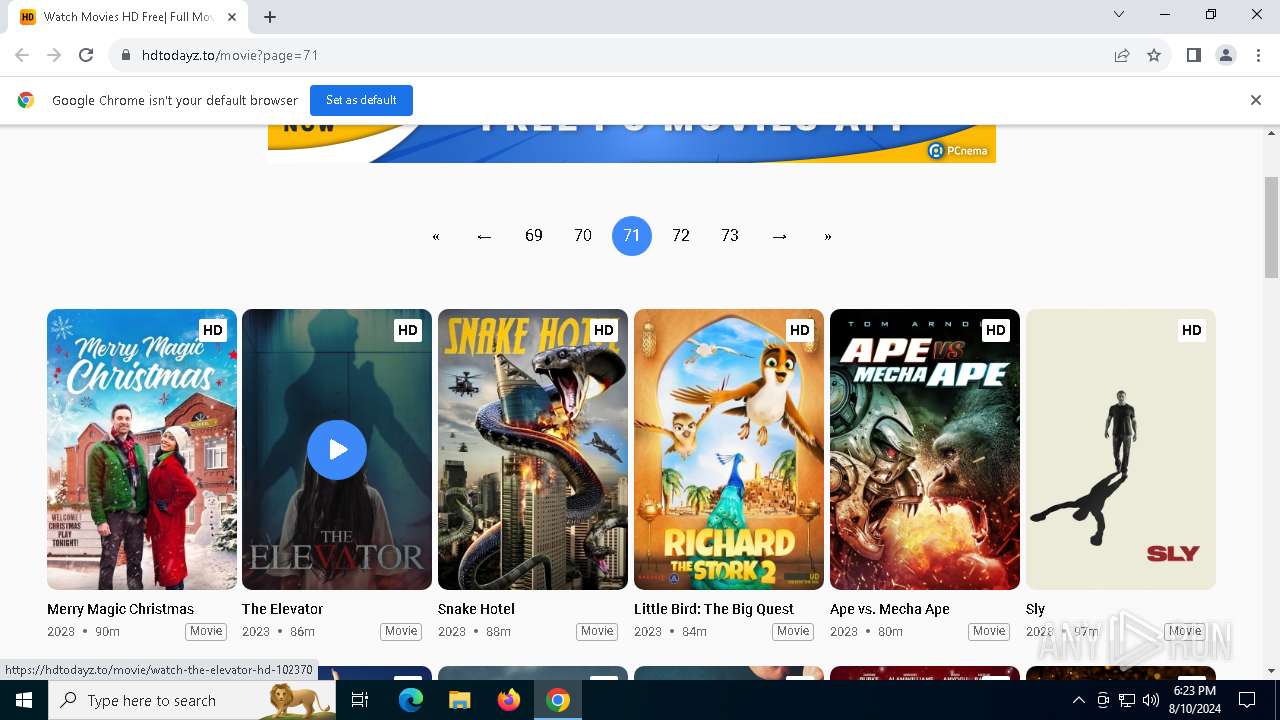Toggle the browser side panel icon
Viewport: 1280px width, 720px height.
click(x=1193, y=55)
